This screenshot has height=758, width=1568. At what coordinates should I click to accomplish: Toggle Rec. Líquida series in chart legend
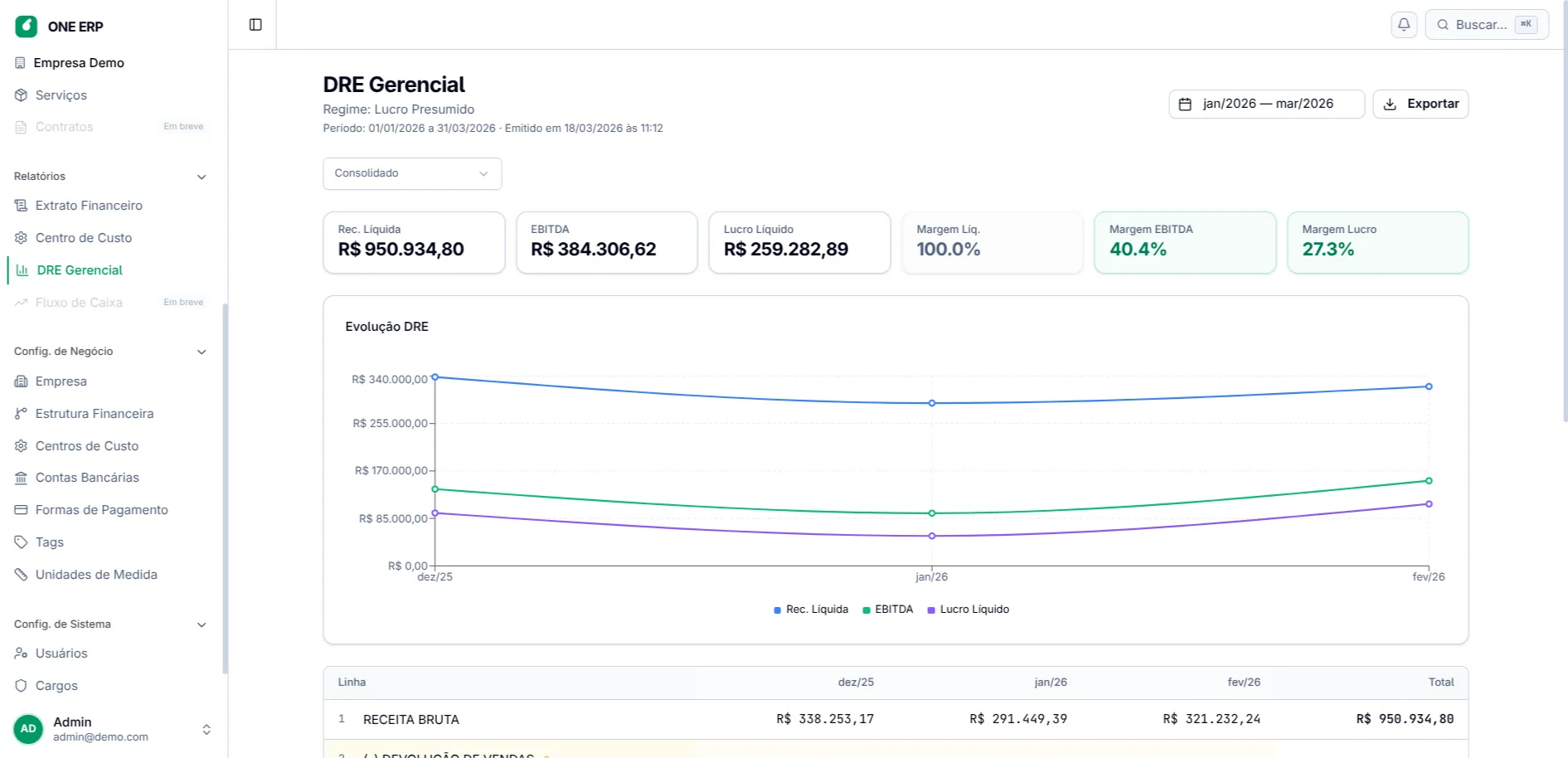pos(810,610)
